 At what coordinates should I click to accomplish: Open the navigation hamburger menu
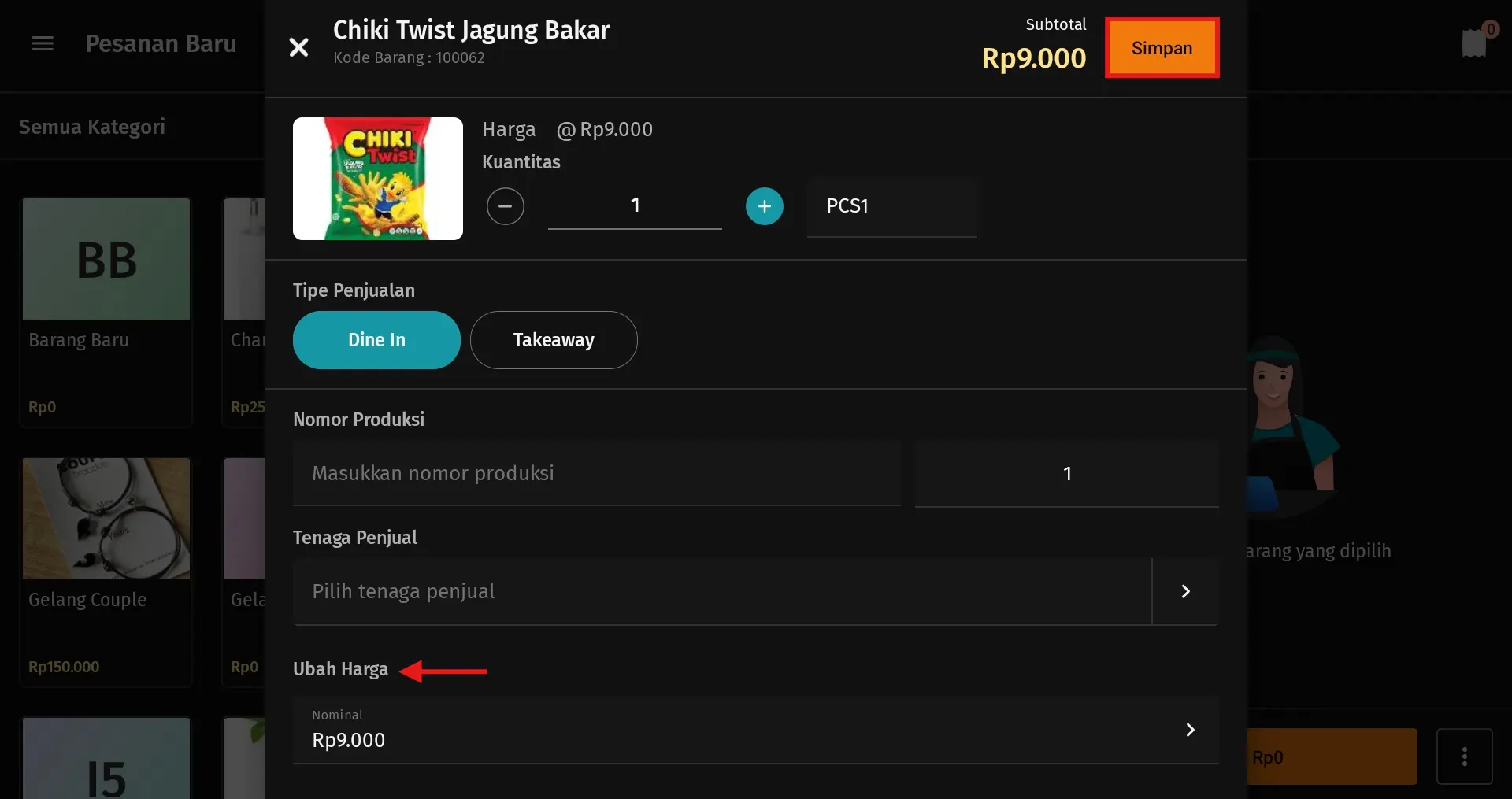coord(41,43)
